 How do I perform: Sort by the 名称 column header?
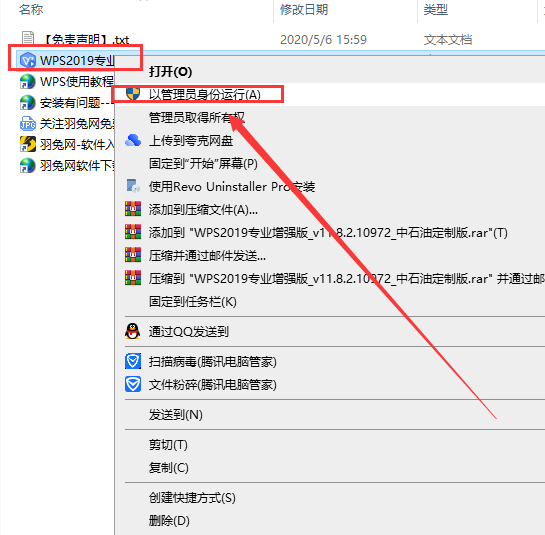point(31,9)
